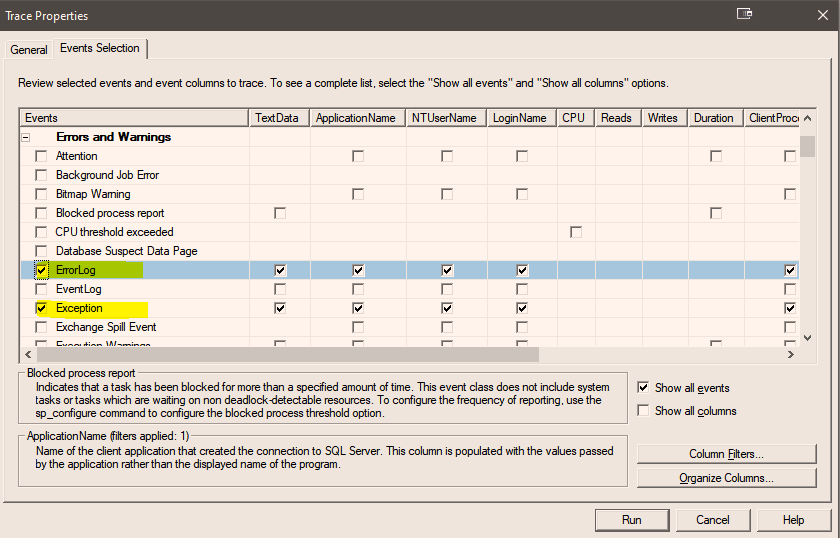Click the Run button
The height and width of the screenshot is (538, 840).
(x=632, y=520)
